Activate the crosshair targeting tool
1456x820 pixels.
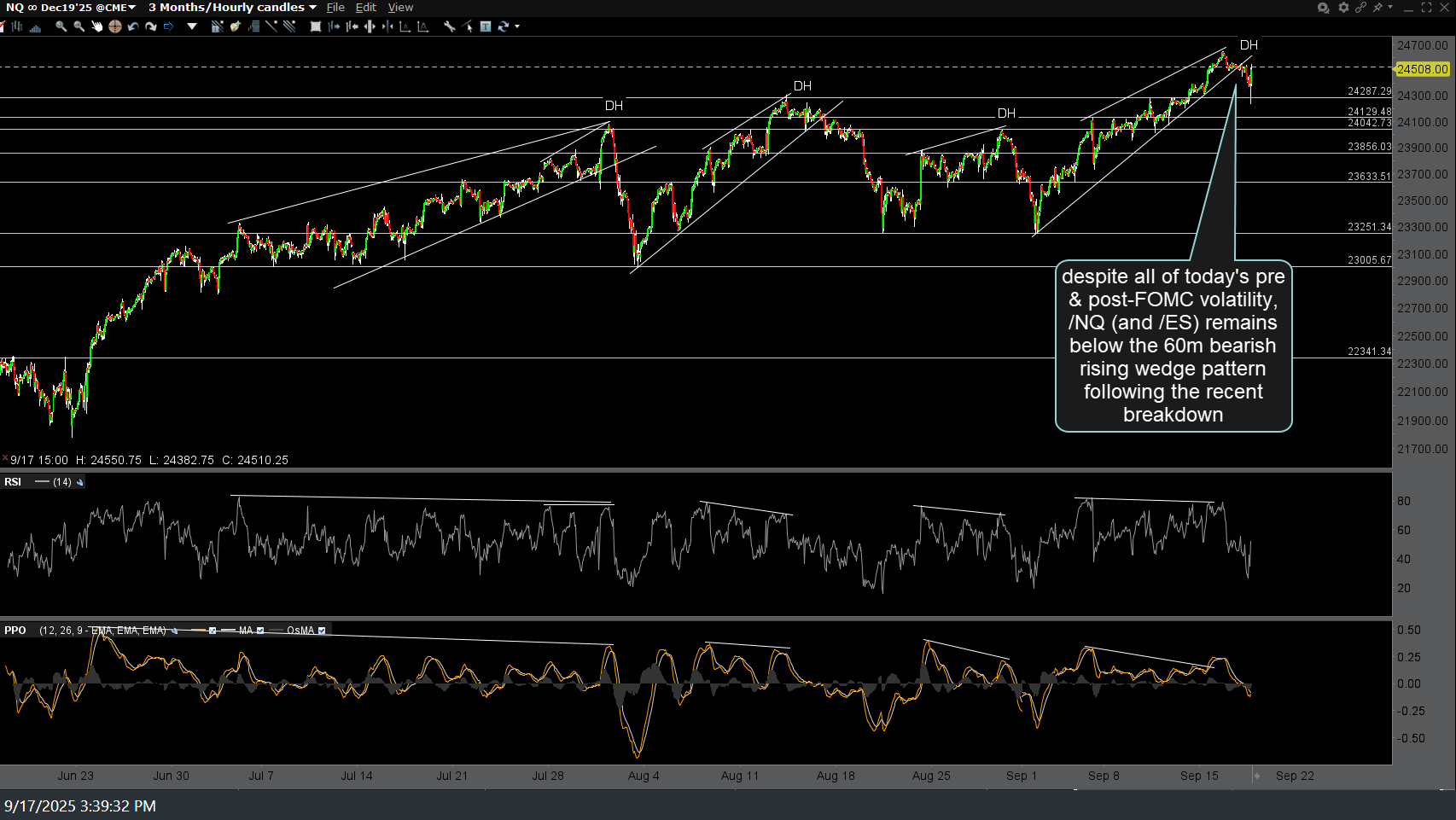(114, 26)
